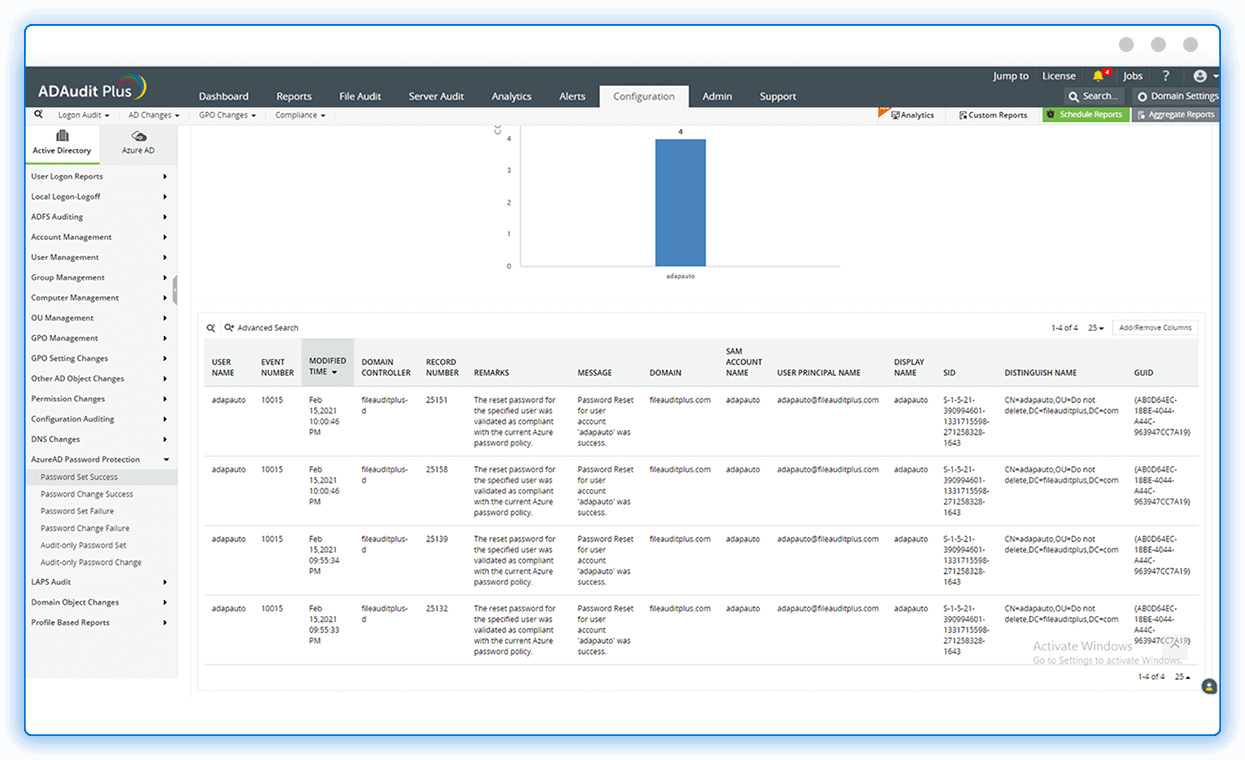Screen dimensions: 1245x760
Task: Change rows per page dropdown at table top
Action: click(x=1096, y=328)
